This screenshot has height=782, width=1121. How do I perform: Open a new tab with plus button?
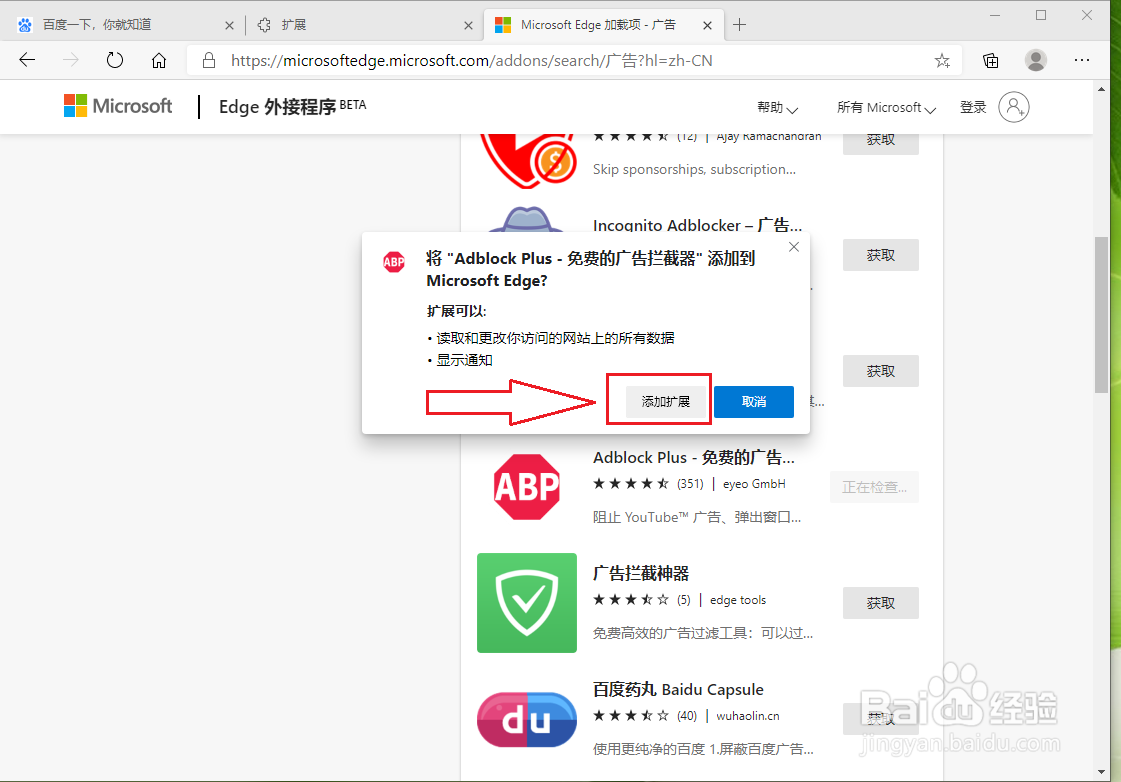[x=739, y=25]
